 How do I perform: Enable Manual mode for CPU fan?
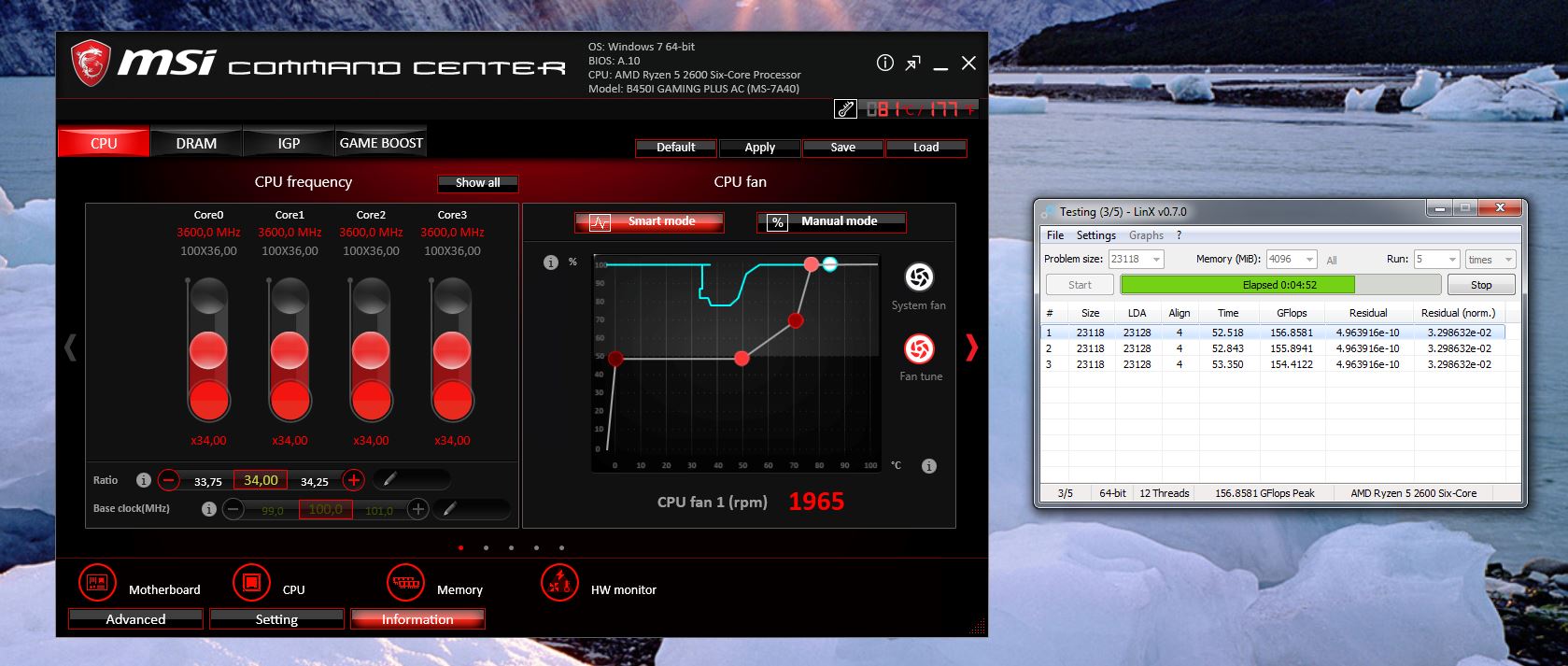[x=831, y=222]
